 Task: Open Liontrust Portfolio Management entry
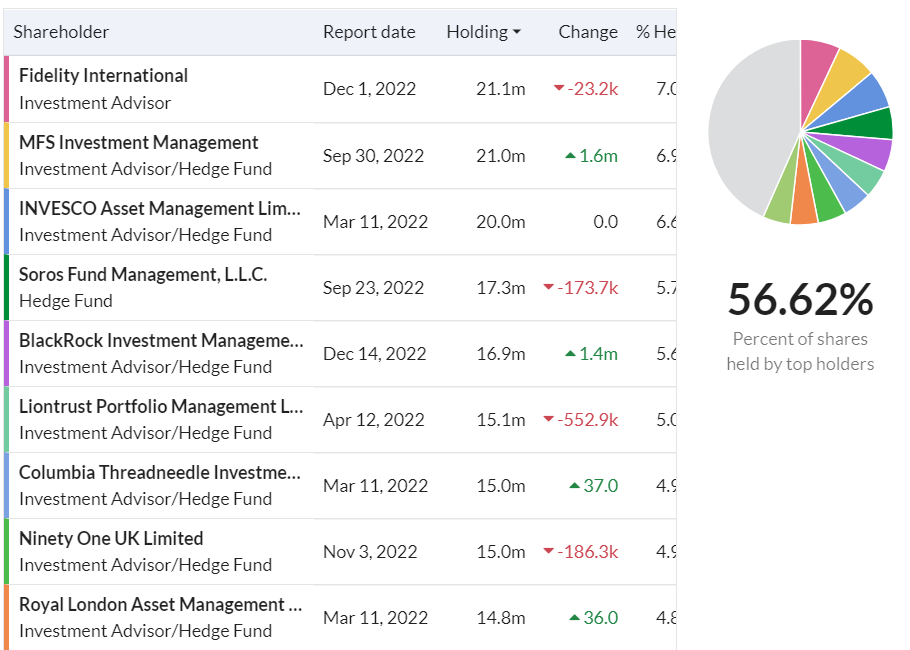pyautogui.click(x=161, y=406)
